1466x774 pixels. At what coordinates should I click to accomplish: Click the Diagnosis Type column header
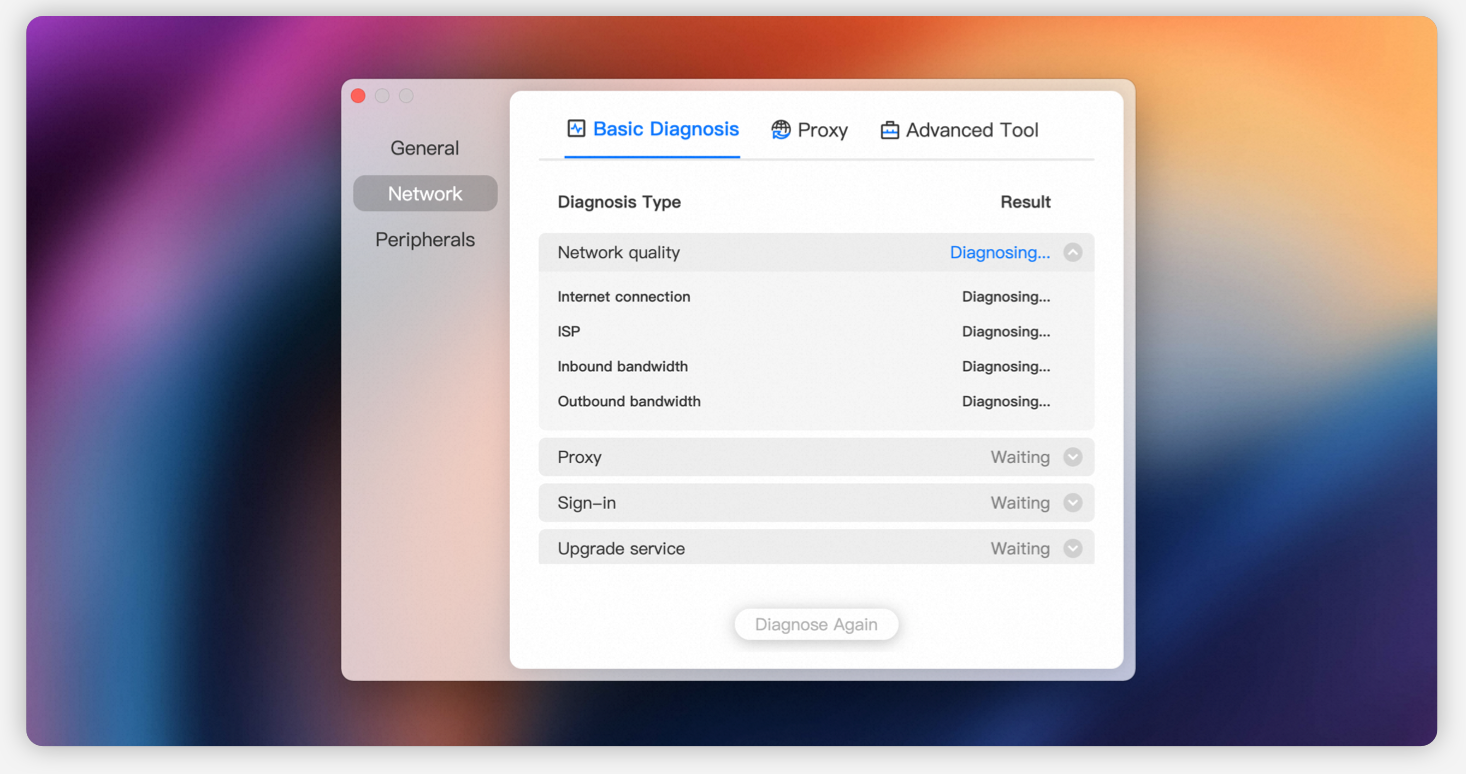pos(619,202)
